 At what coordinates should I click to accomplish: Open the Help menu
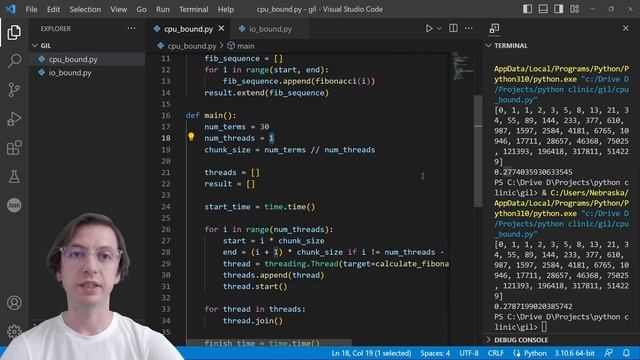(x=226, y=9)
